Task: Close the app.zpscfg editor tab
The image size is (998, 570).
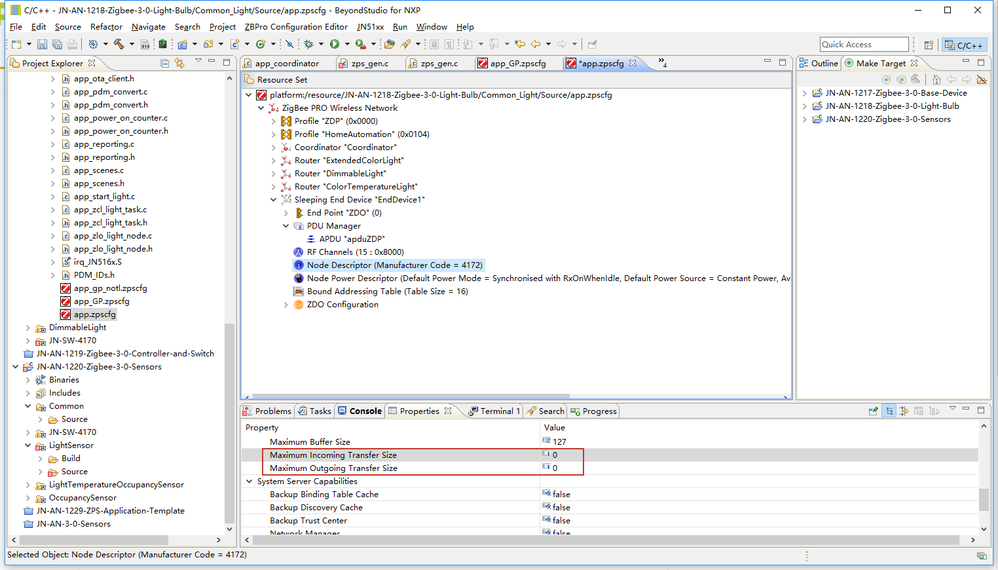Action: [633, 63]
